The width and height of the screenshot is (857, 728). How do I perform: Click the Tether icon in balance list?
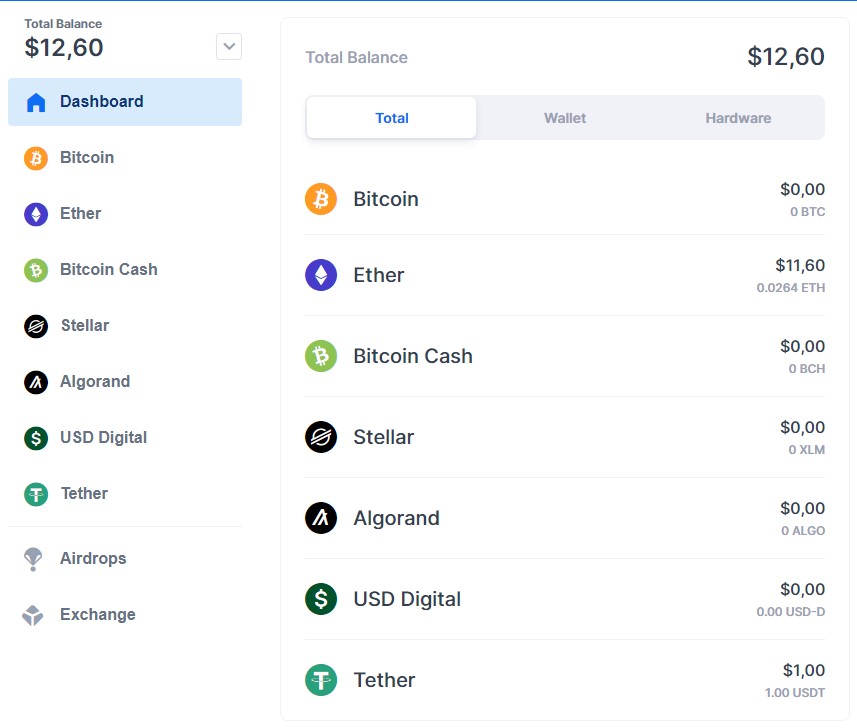321,680
